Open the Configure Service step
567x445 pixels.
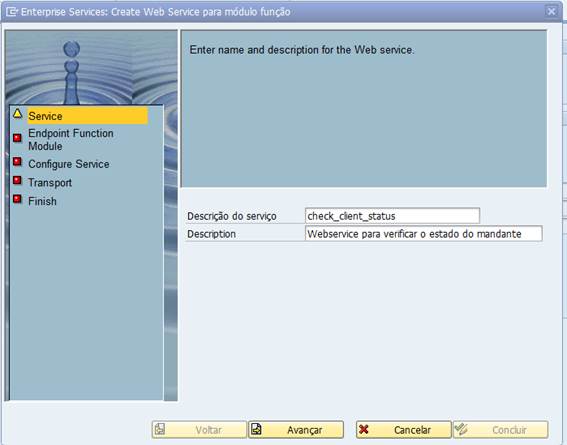(x=69, y=164)
